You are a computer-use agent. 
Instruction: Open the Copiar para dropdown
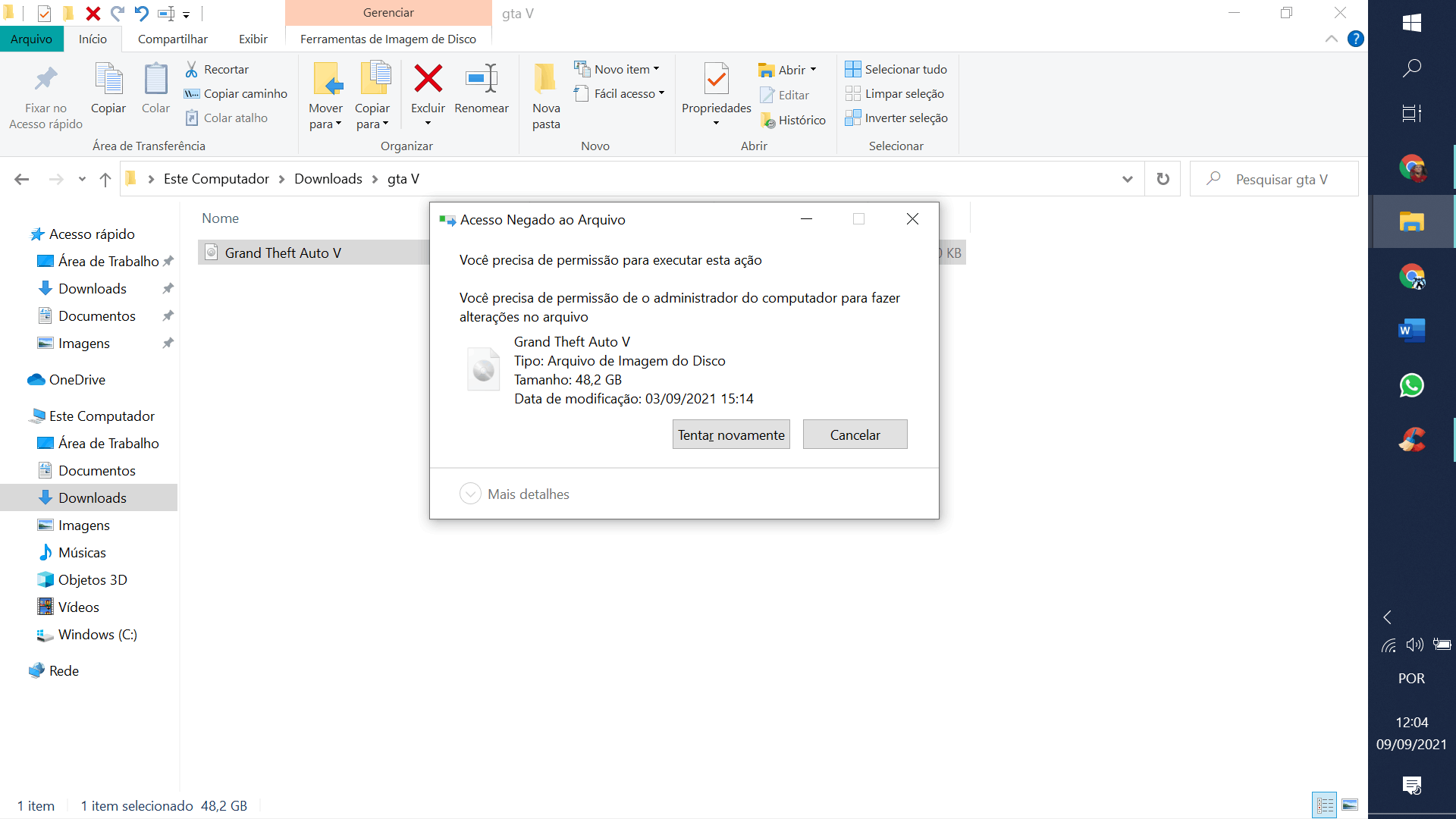(x=372, y=116)
